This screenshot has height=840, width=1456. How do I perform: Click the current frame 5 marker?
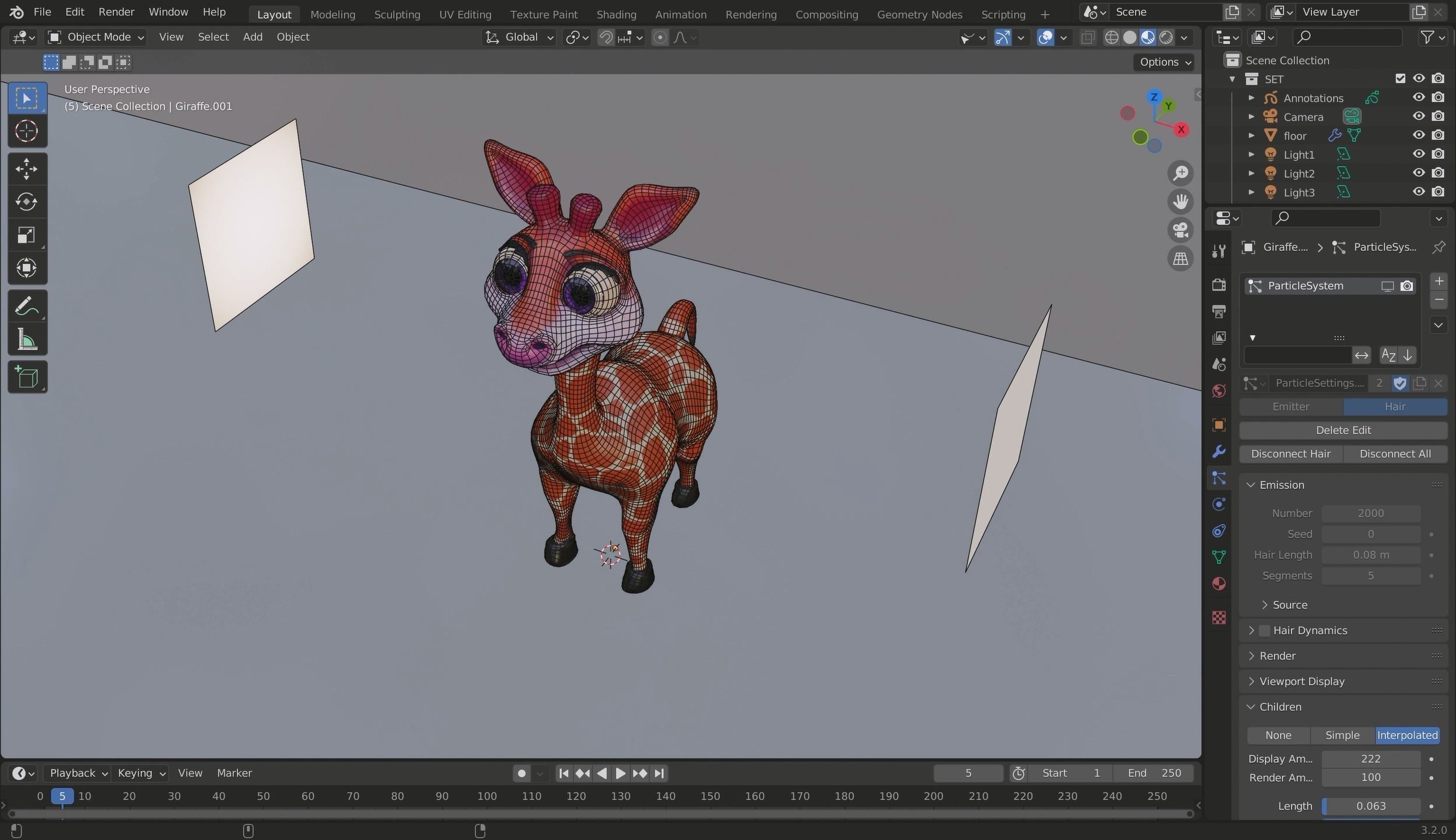click(x=62, y=796)
